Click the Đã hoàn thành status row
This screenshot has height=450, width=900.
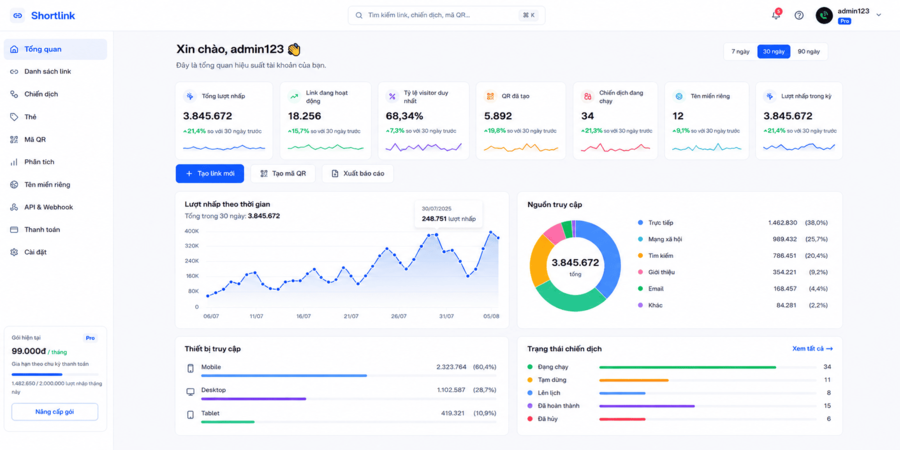(x=679, y=406)
